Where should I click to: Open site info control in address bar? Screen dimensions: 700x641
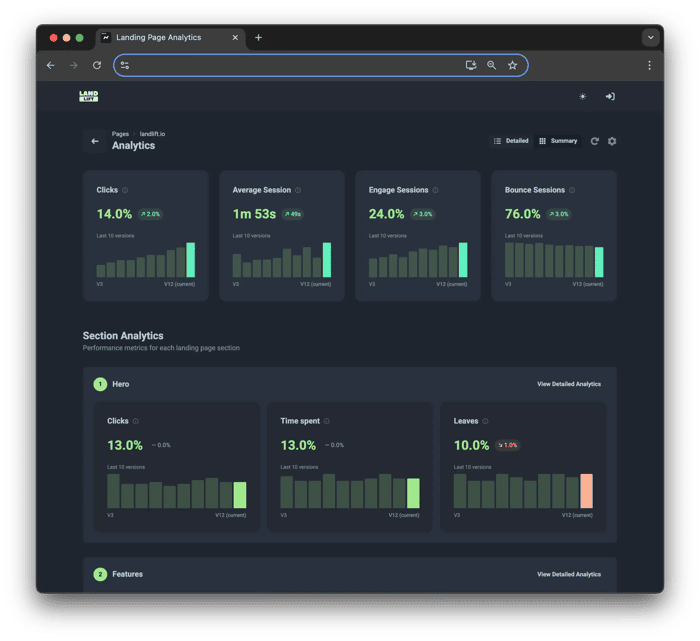(125, 66)
